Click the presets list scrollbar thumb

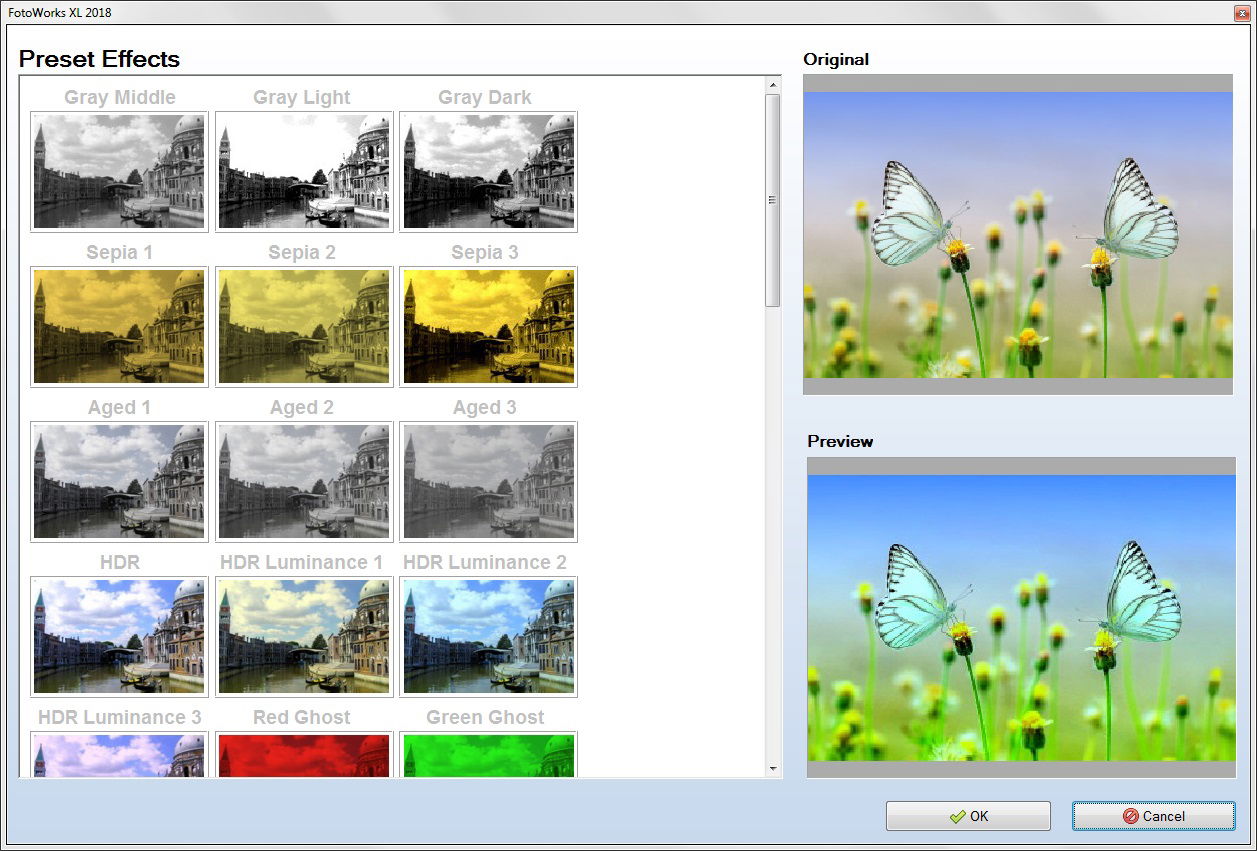click(772, 200)
